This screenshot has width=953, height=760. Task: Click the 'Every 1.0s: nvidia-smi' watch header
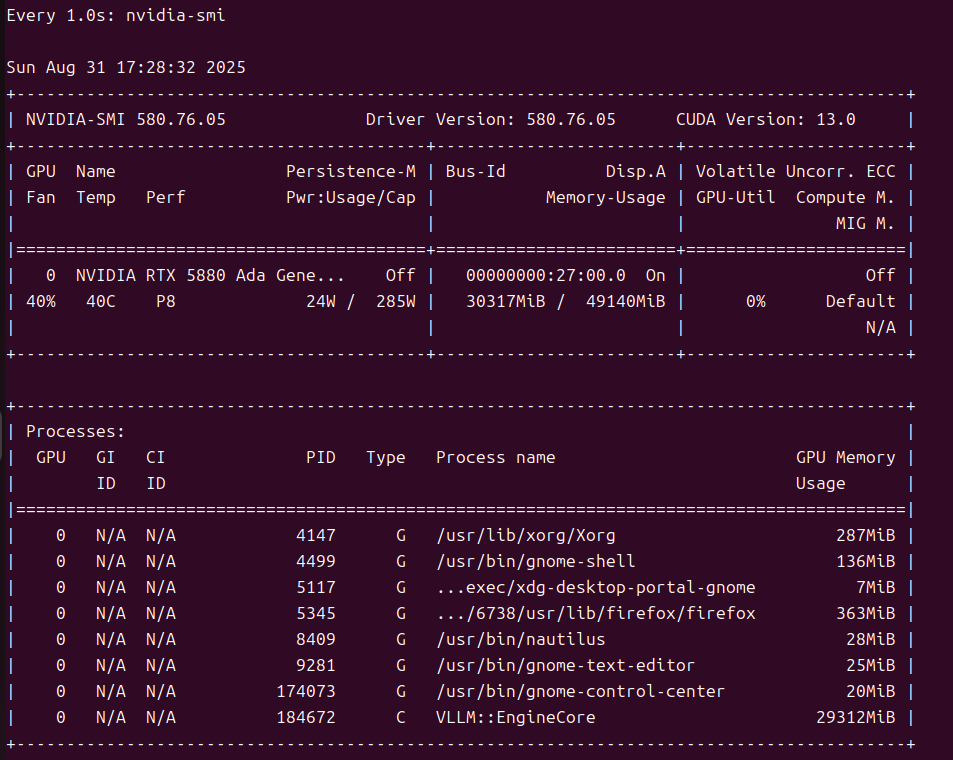tap(115, 15)
